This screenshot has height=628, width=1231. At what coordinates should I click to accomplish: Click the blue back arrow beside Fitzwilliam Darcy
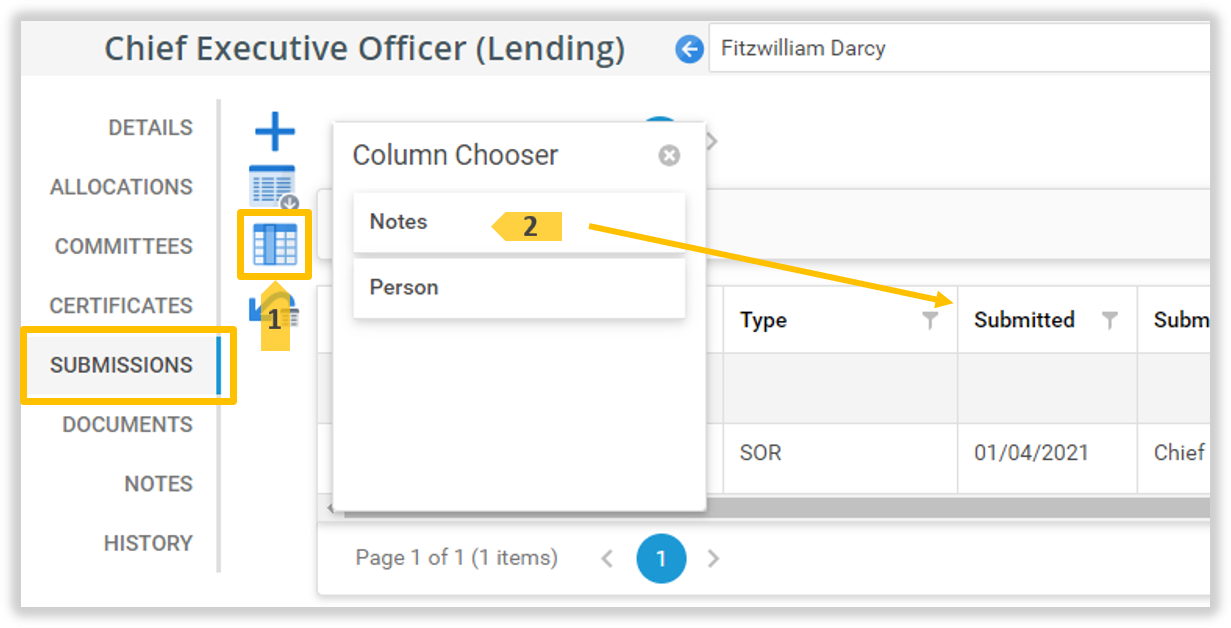click(x=689, y=49)
